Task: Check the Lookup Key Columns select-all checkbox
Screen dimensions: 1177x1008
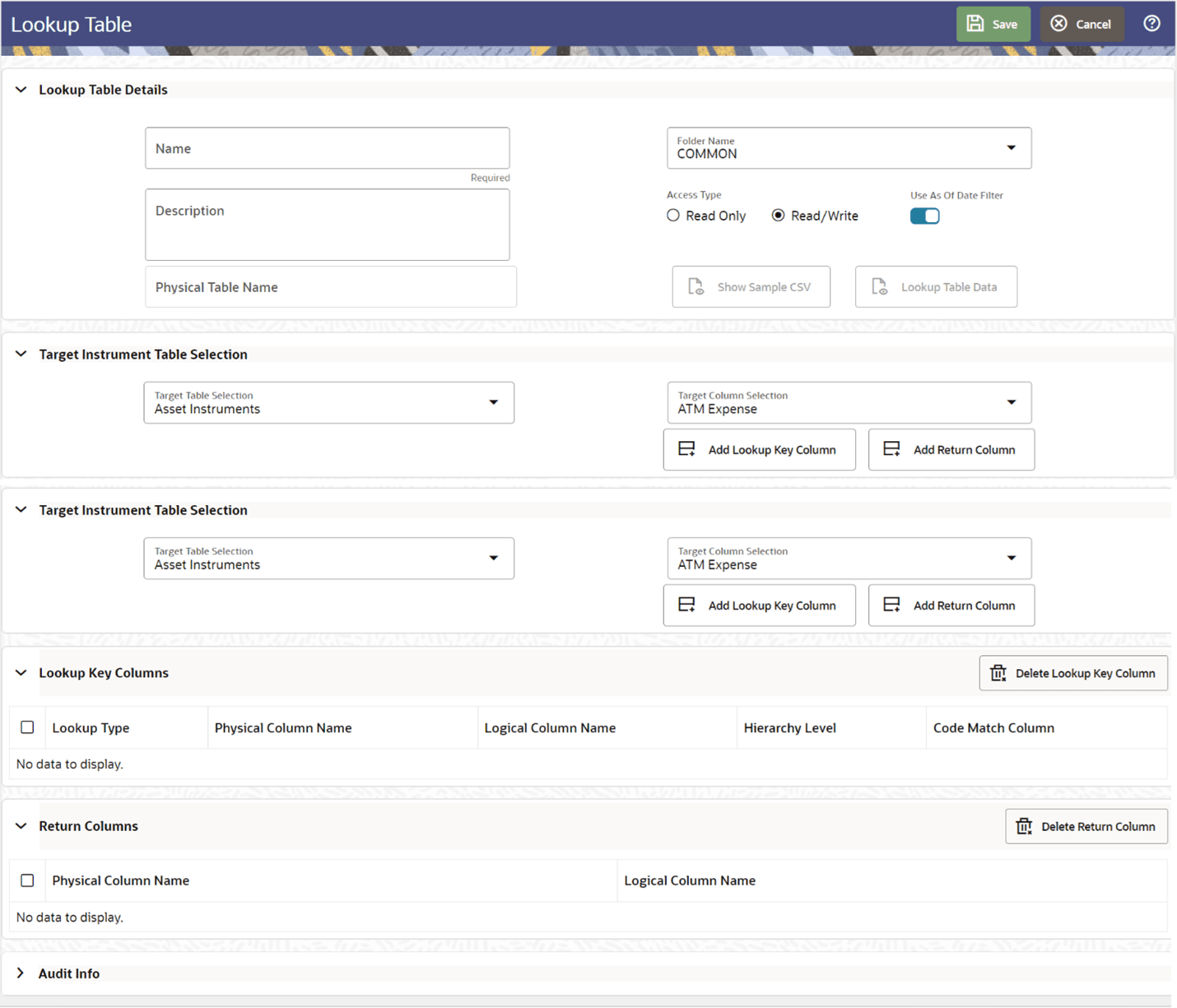Action: point(27,727)
